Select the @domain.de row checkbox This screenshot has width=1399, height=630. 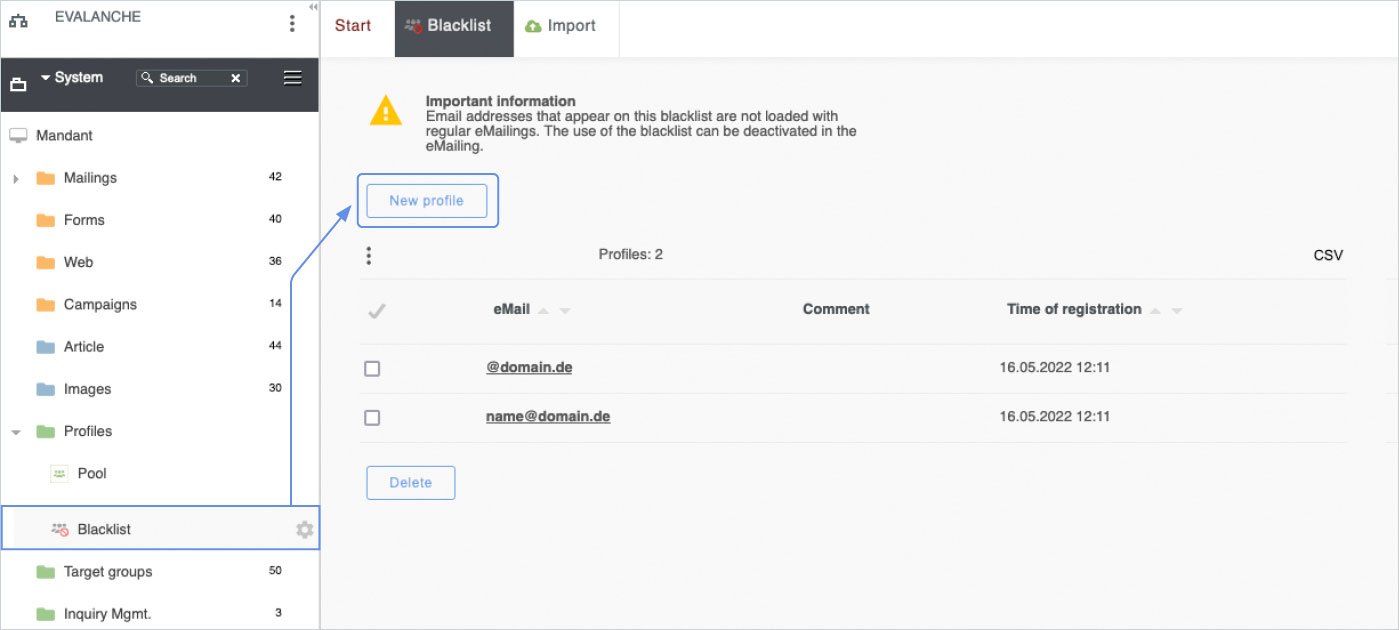click(372, 369)
